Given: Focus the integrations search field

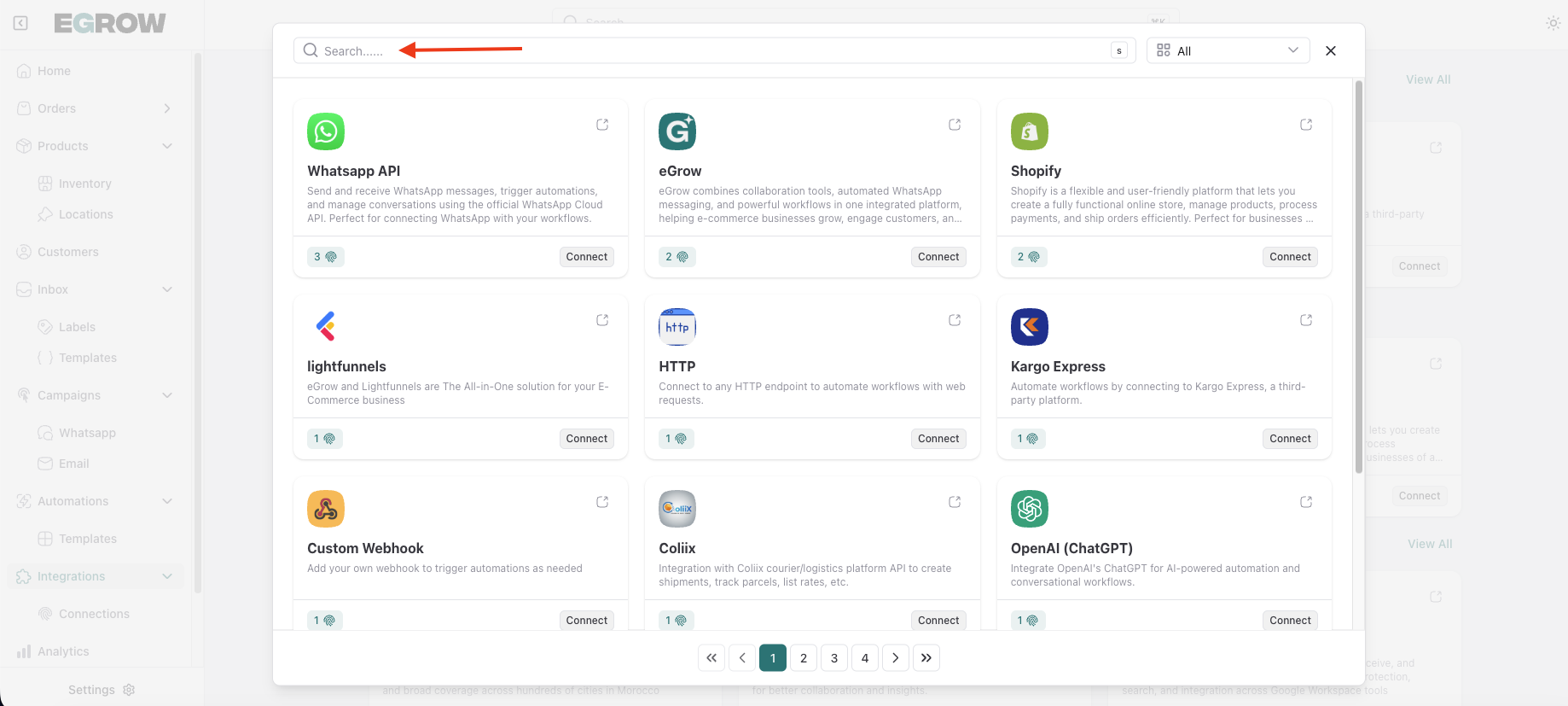Looking at the screenshot, I should tap(708, 50).
